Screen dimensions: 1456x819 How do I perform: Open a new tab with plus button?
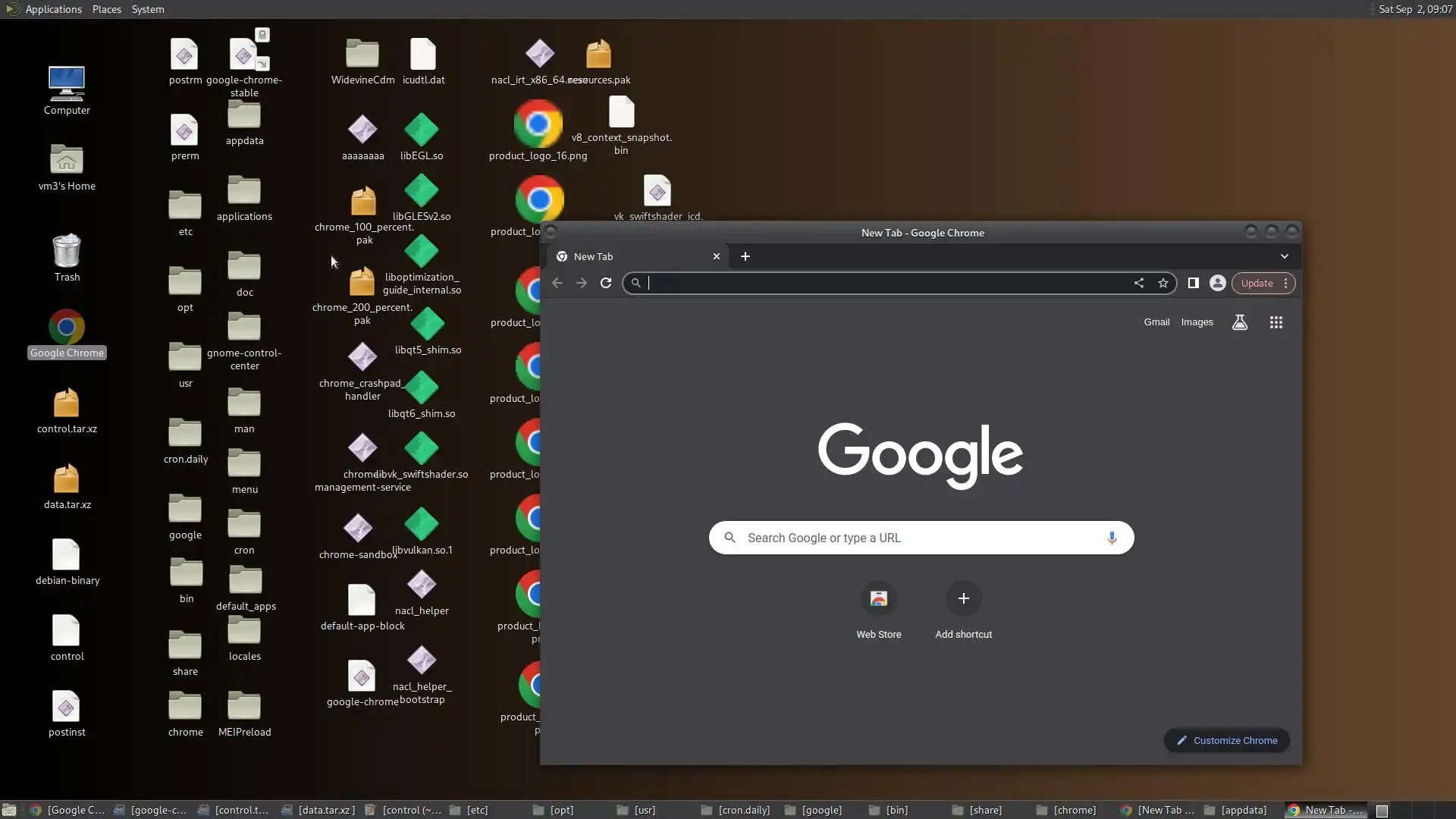(x=745, y=256)
